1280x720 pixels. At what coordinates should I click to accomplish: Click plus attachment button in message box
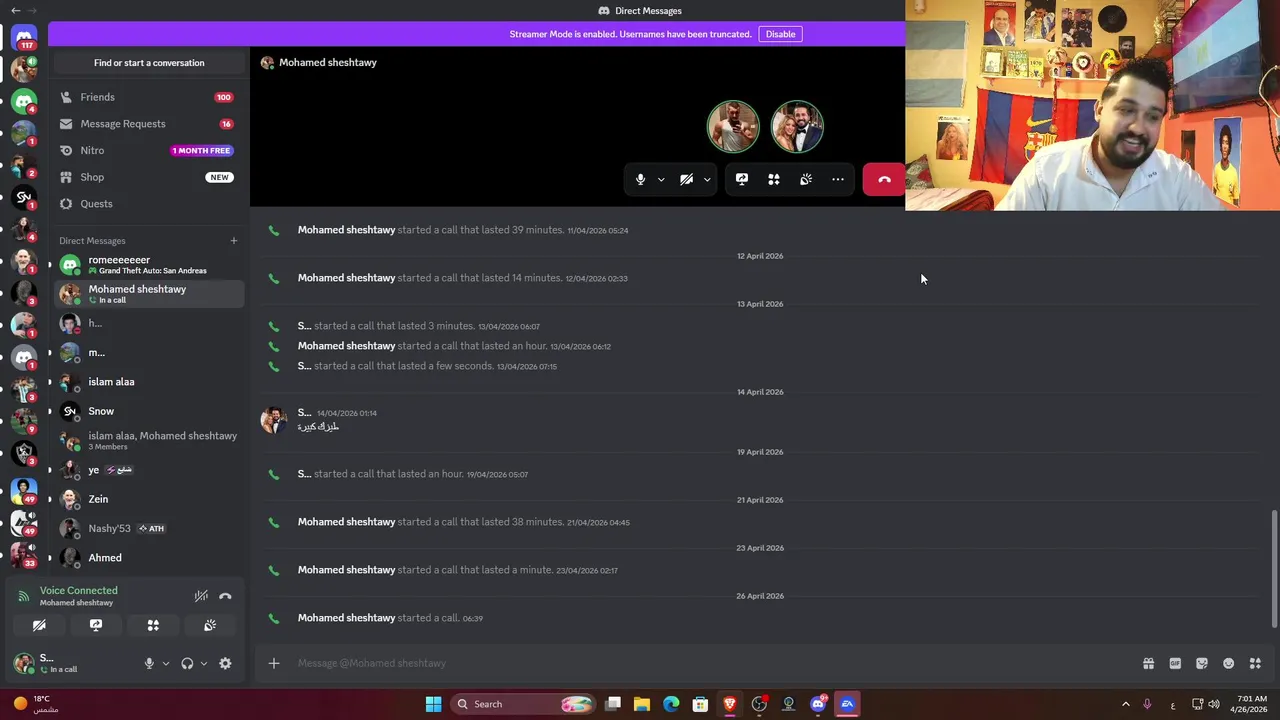pyautogui.click(x=274, y=663)
